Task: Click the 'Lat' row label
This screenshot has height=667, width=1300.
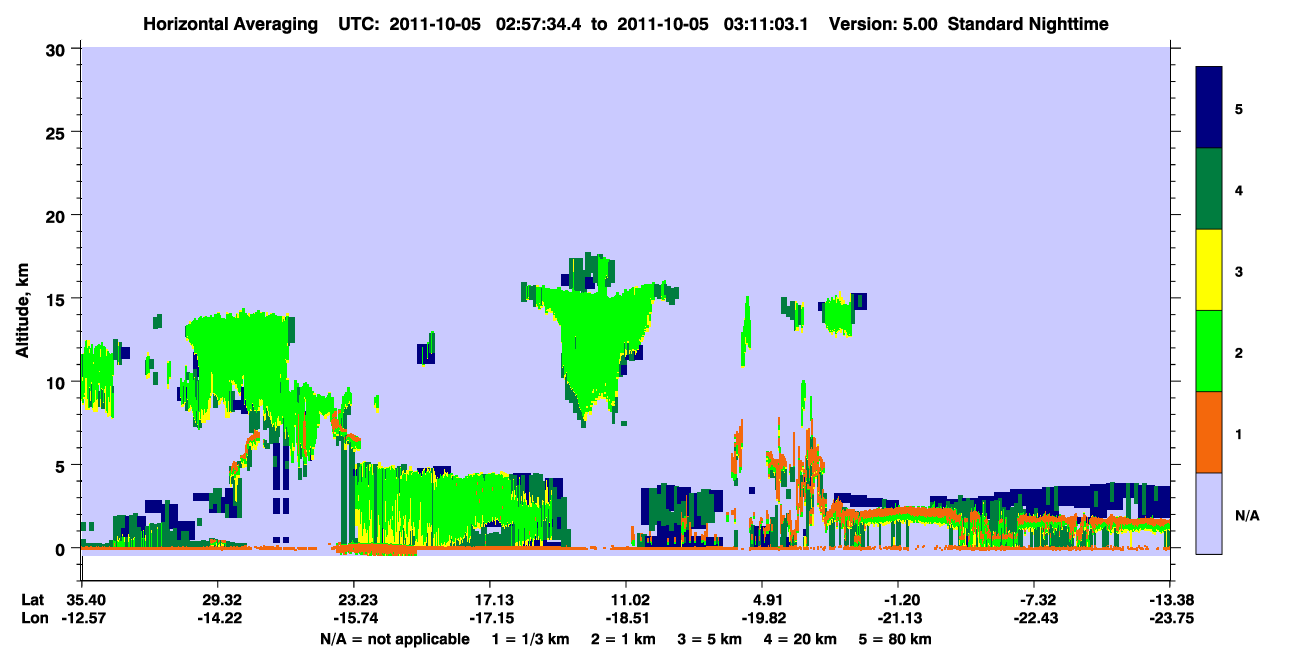Action: [x=33, y=599]
